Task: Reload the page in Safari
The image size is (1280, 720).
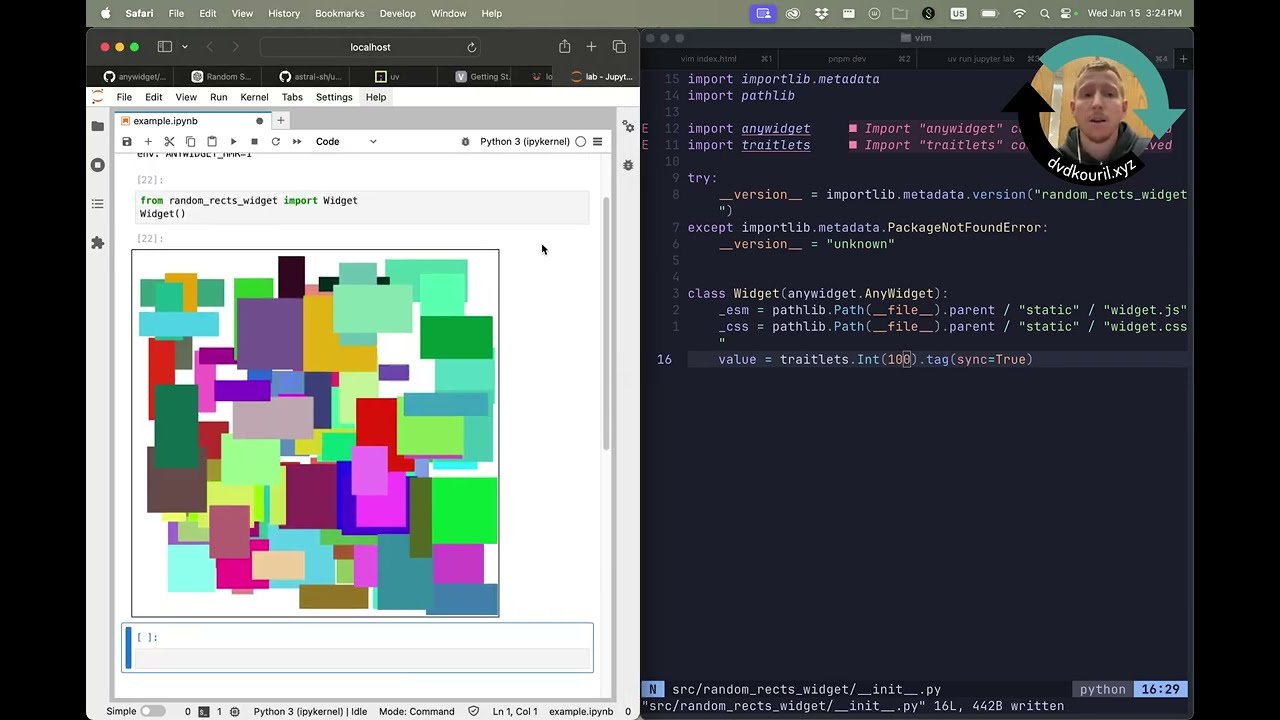Action: [471, 47]
